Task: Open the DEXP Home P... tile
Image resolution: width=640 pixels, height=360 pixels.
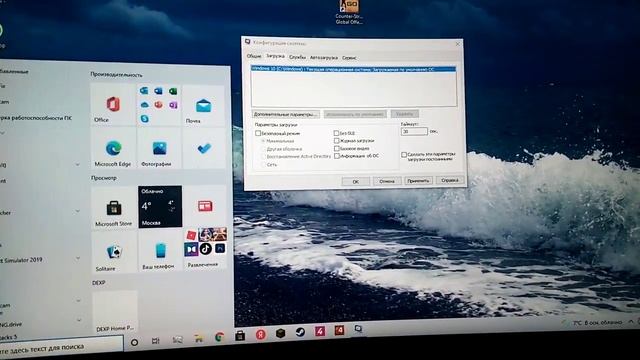Action: coord(115,312)
